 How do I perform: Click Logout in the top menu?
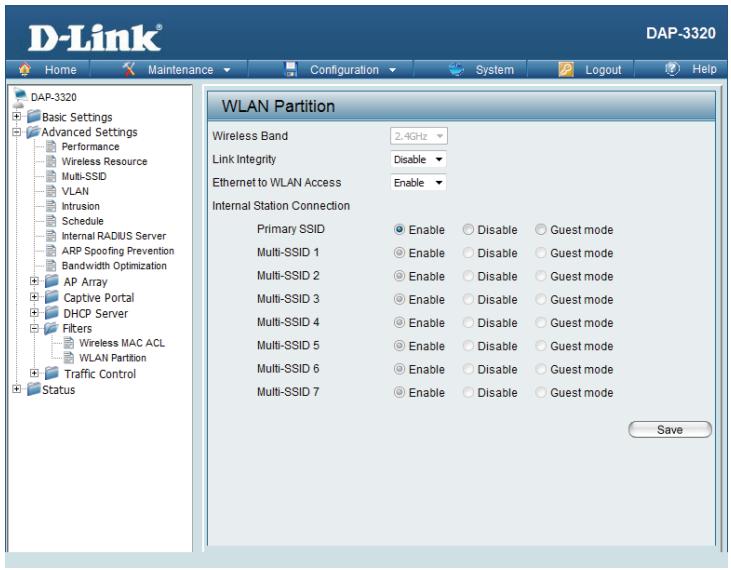click(x=603, y=70)
